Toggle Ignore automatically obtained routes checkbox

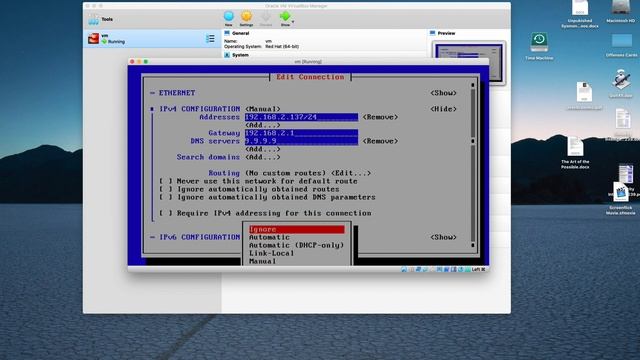[x=165, y=189]
